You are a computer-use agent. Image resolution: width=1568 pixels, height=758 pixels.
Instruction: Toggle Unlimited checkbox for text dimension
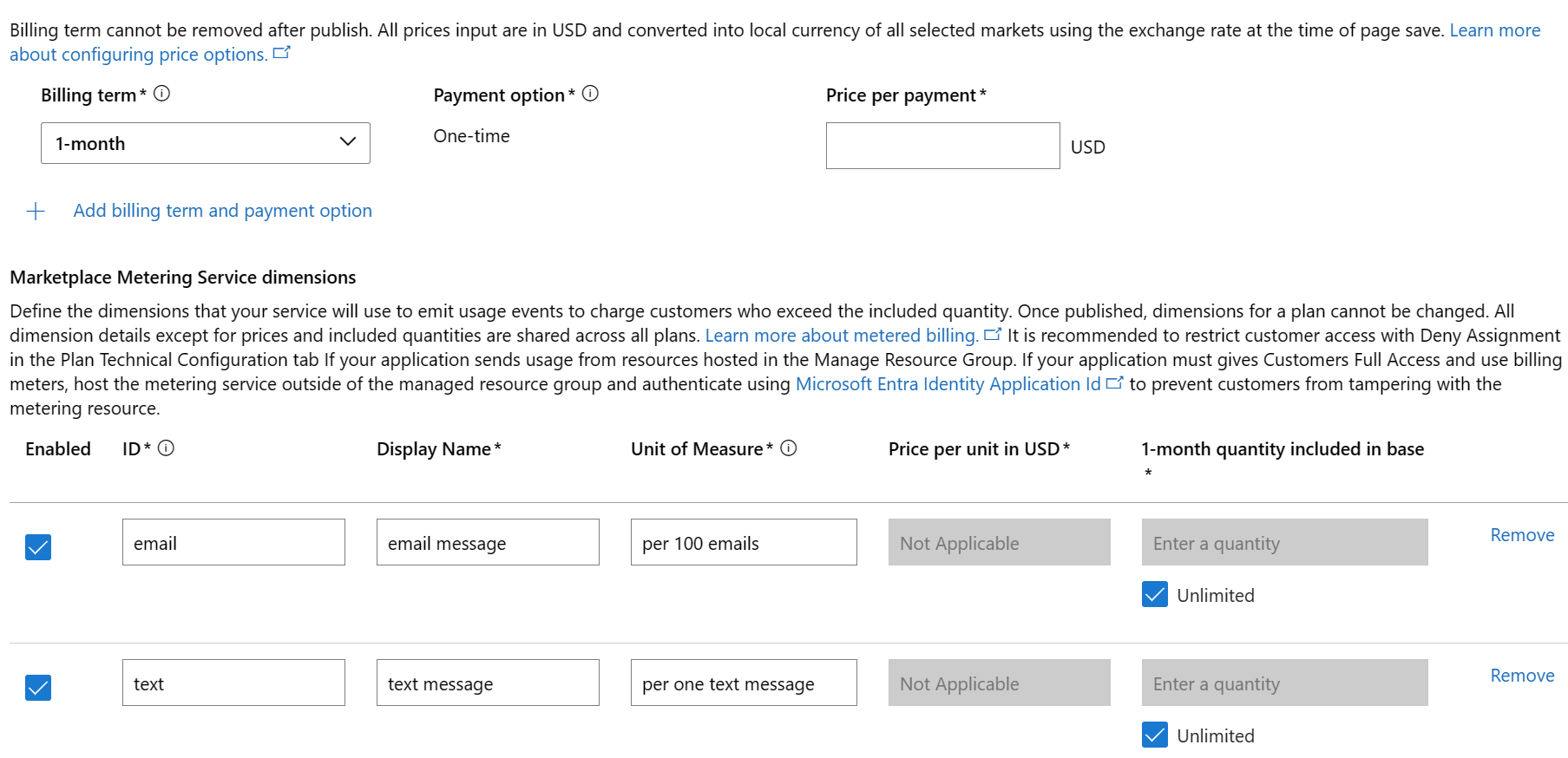1155,735
